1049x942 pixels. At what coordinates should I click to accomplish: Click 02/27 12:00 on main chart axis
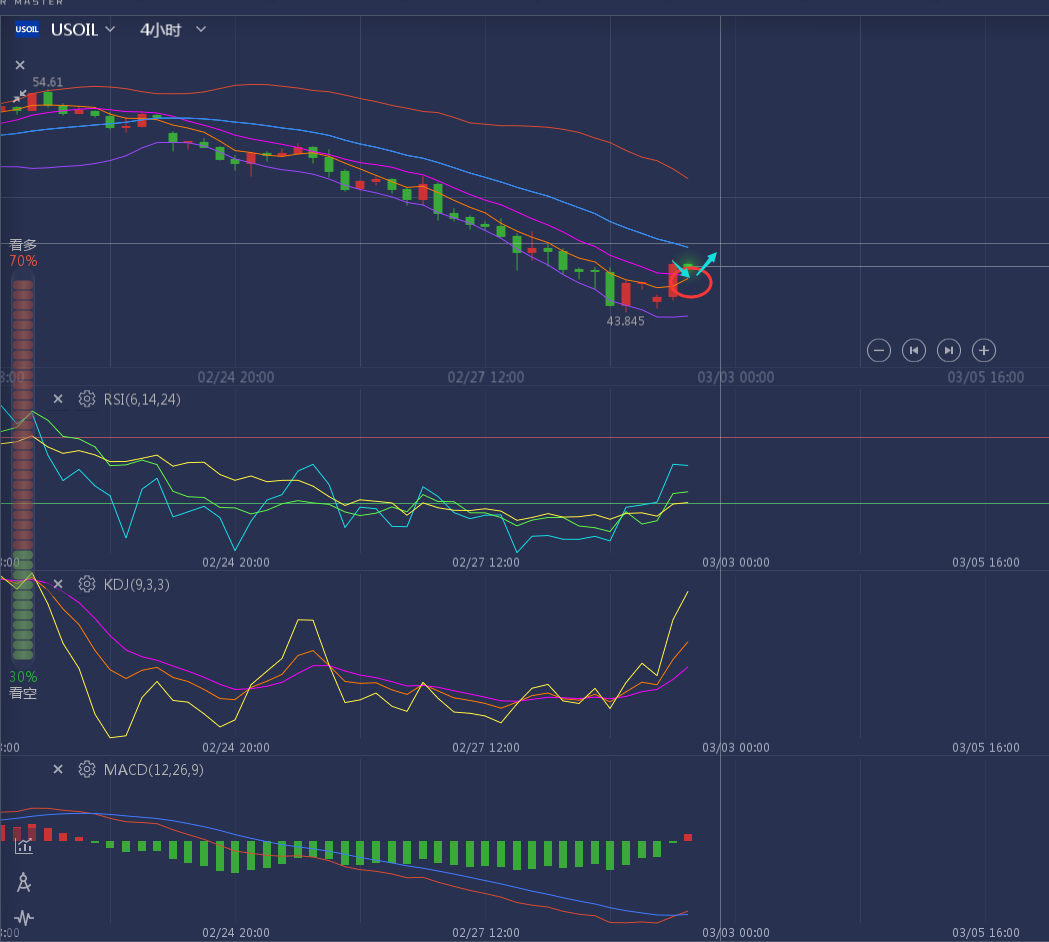point(486,377)
